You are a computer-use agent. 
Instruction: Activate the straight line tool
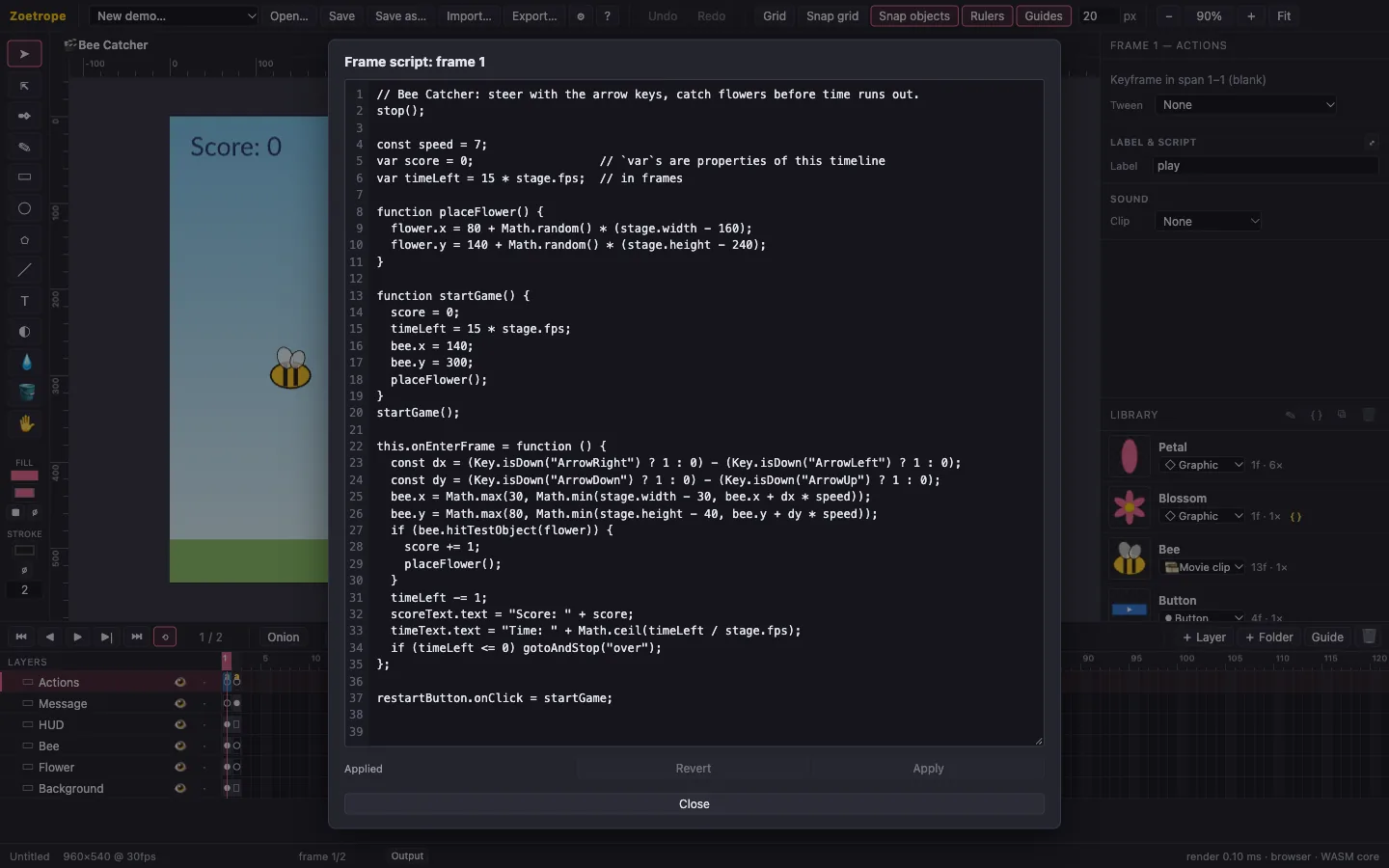click(x=25, y=270)
